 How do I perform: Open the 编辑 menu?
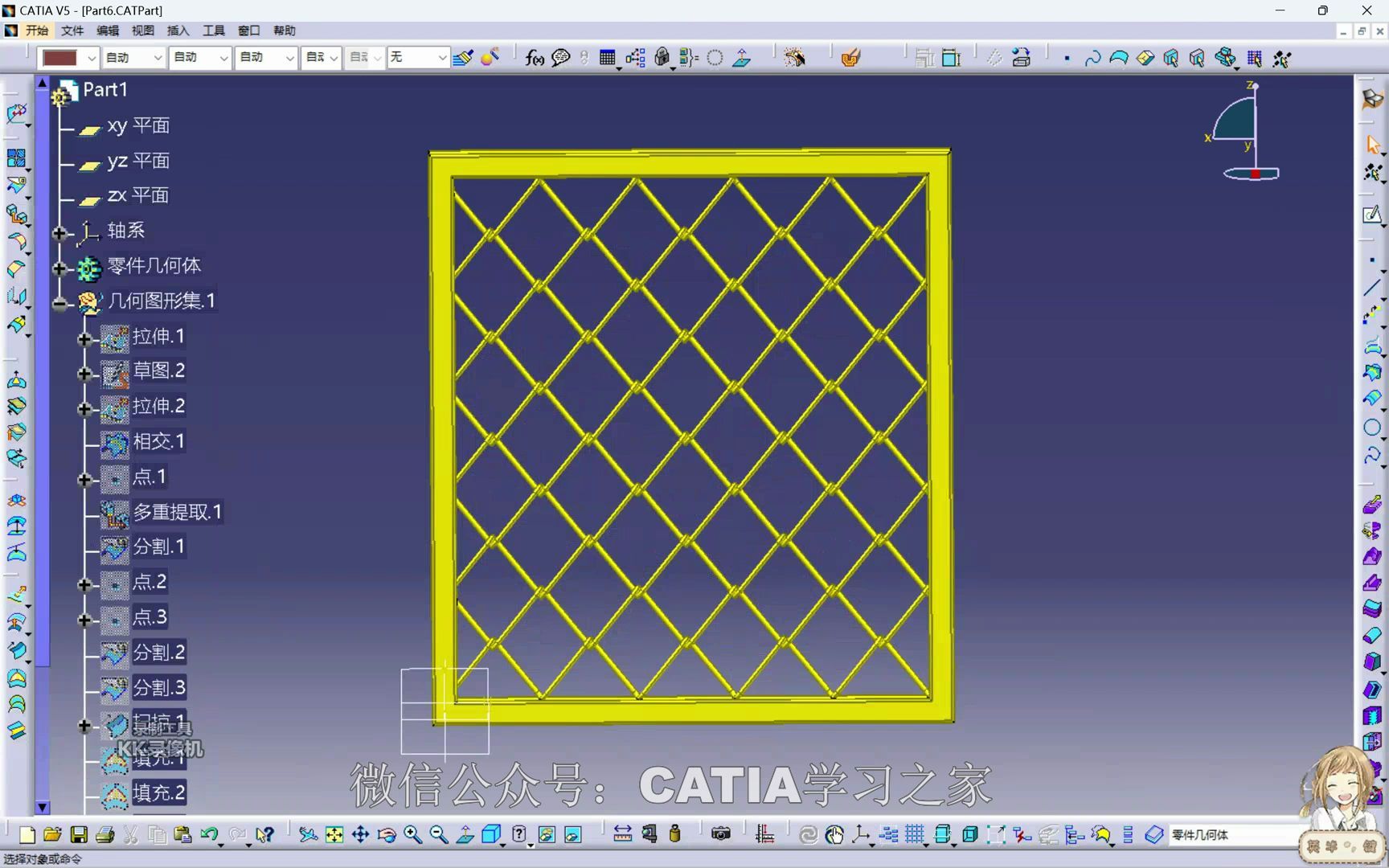coord(108,31)
